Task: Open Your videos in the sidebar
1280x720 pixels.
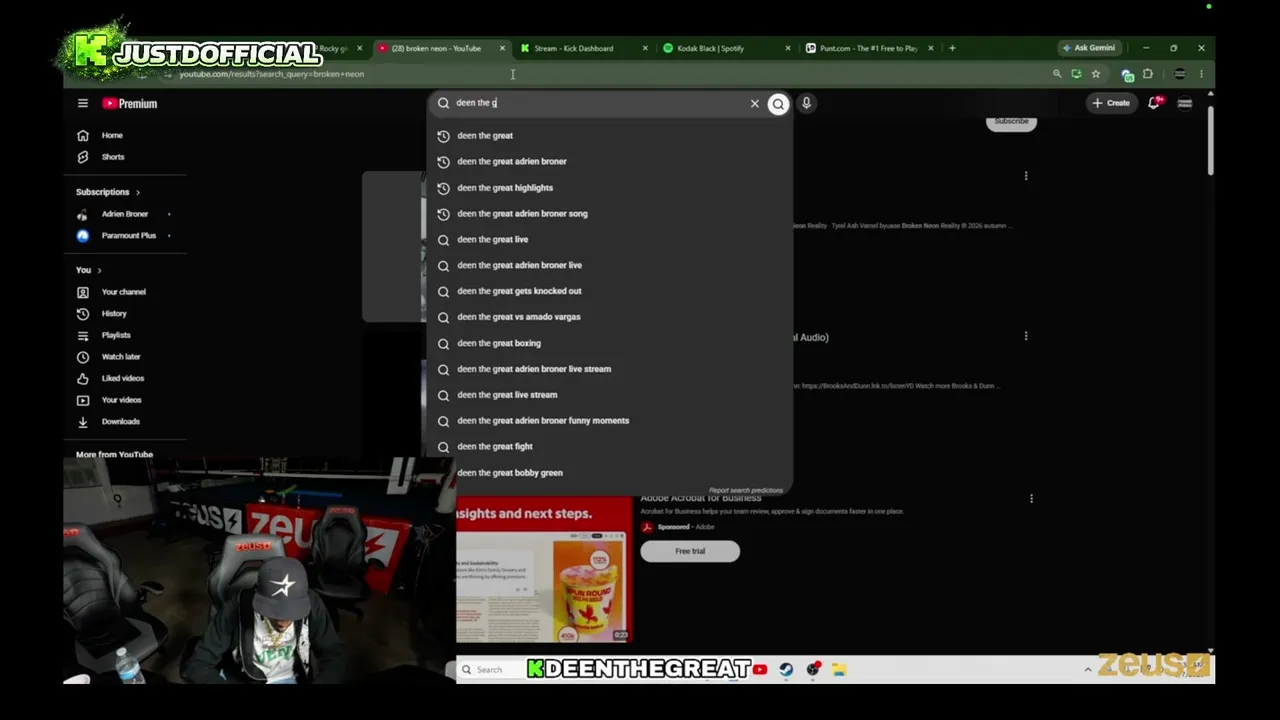Action: pos(121,400)
